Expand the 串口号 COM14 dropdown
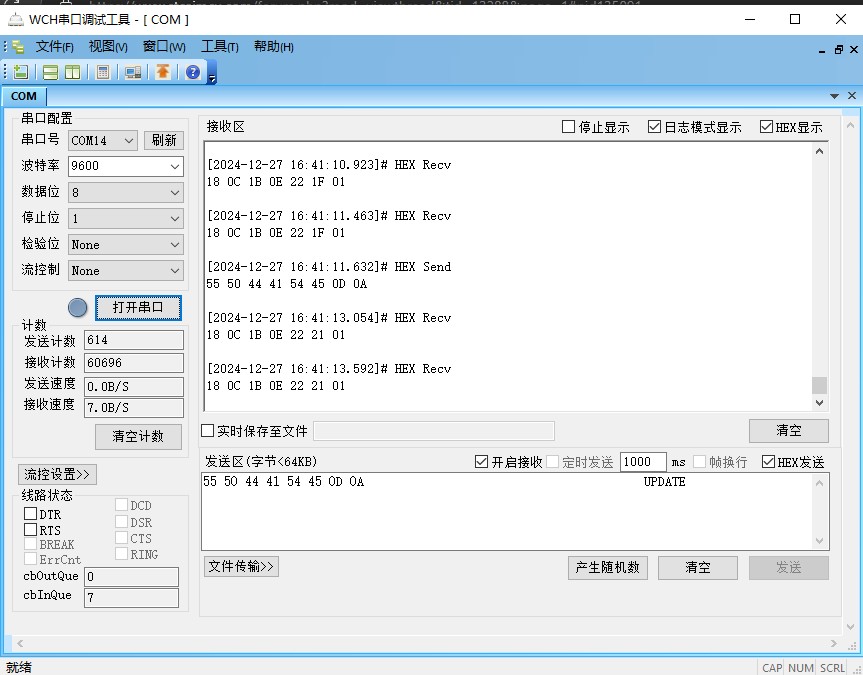This screenshot has height=675, width=863. [129, 140]
